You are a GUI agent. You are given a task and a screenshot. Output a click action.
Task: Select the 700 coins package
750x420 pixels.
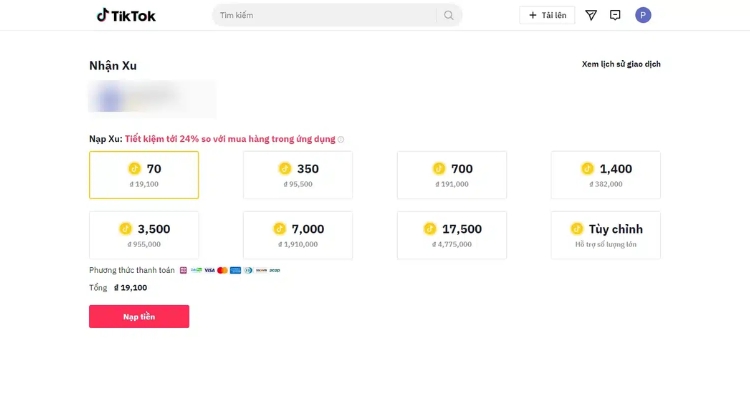click(x=452, y=175)
